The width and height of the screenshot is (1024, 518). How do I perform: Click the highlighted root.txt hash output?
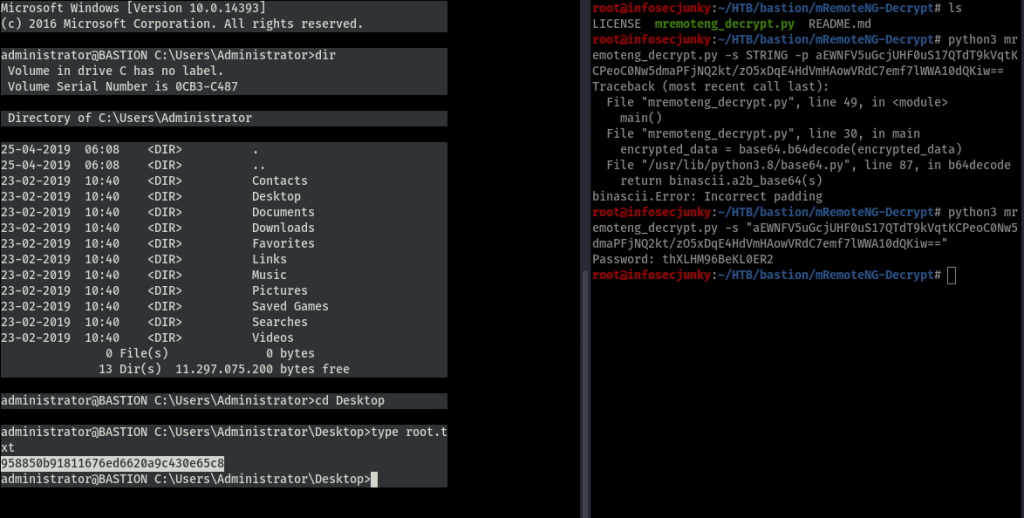click(112, 463)
